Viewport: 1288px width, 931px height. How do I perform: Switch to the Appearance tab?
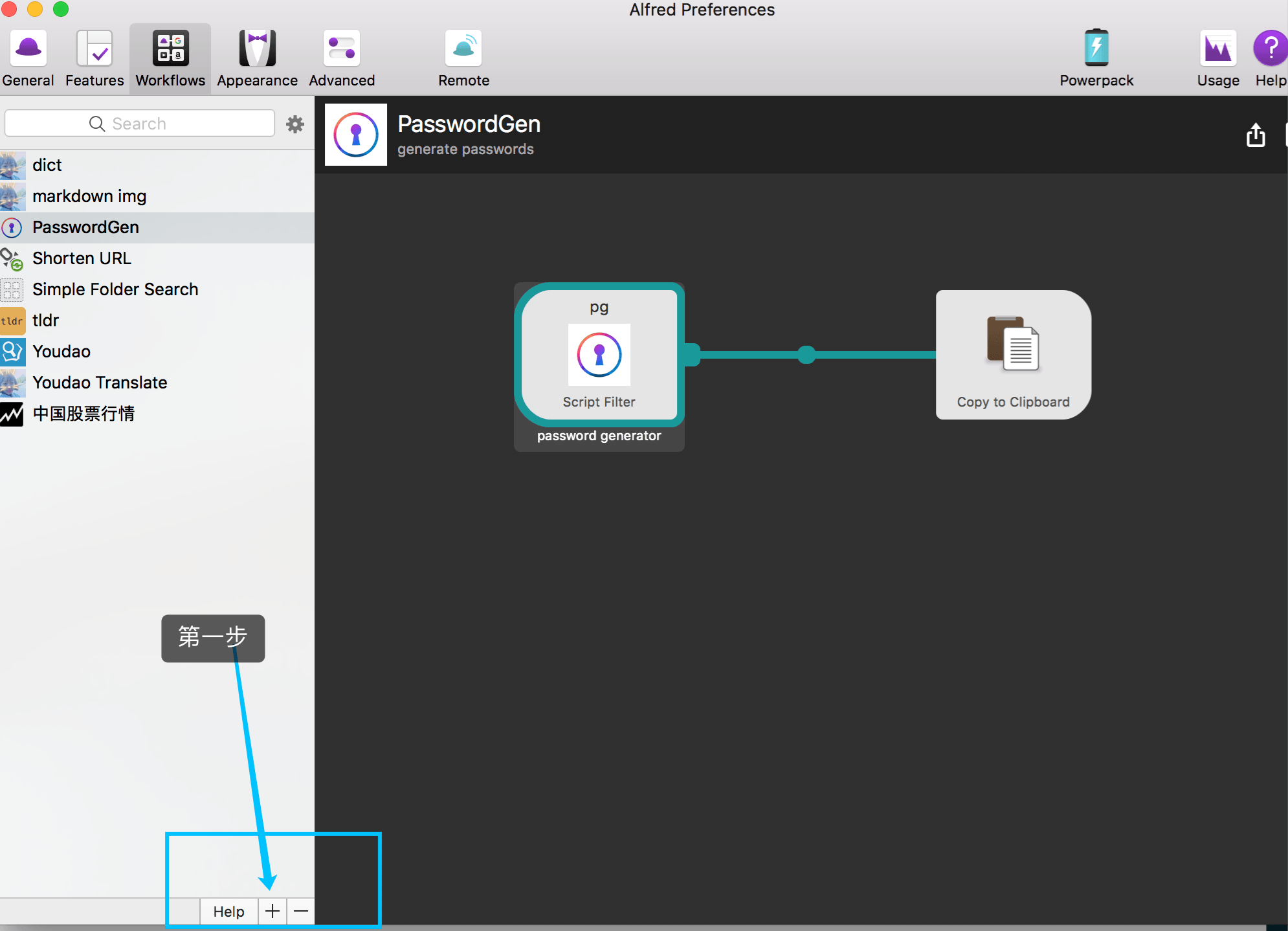tap(257, 58)
